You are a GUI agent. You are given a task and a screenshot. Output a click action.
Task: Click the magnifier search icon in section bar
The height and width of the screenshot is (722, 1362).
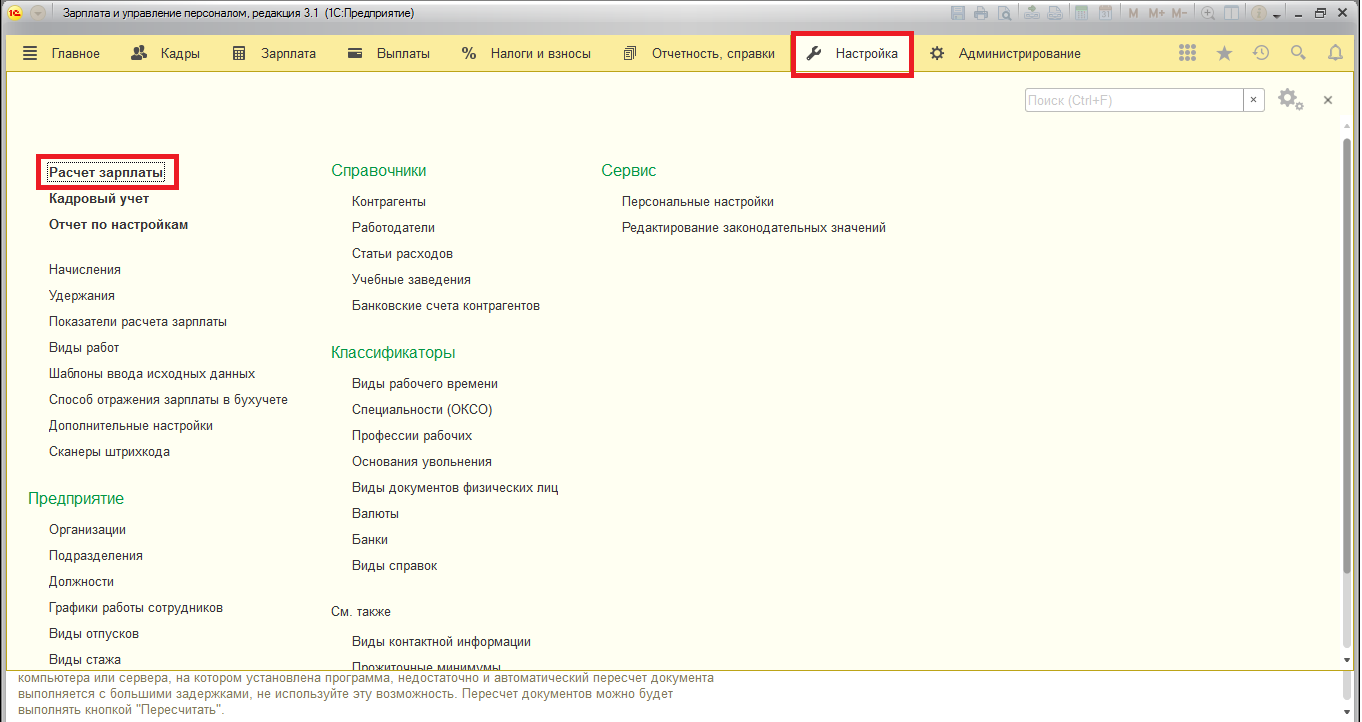click(1298, 54)
